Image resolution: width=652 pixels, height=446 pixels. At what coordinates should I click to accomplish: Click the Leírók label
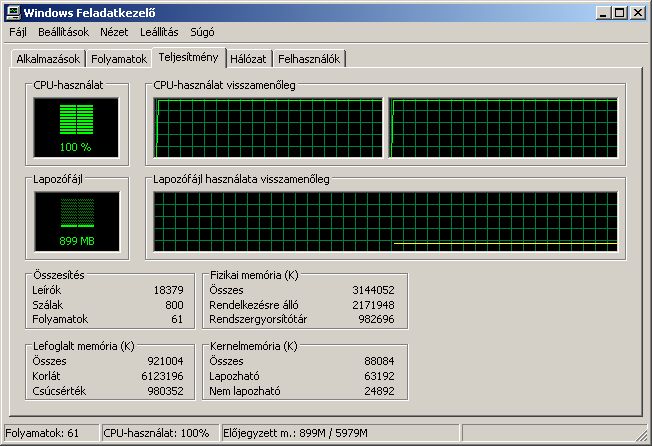[47, 290]
